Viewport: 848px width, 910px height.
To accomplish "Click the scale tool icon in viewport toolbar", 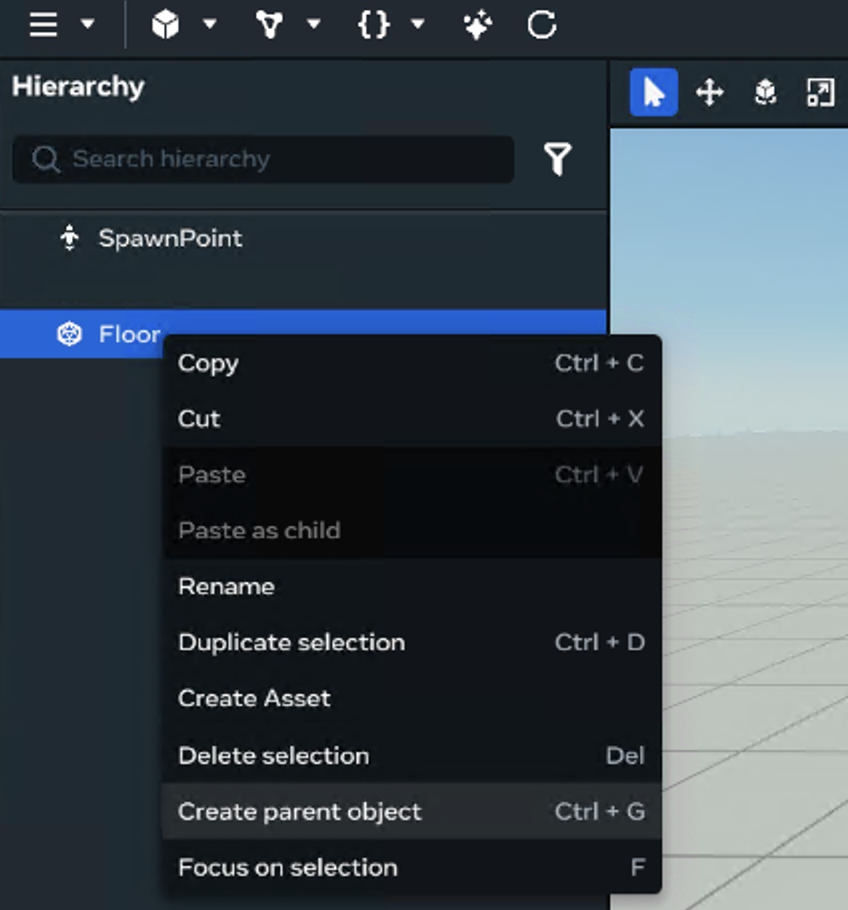I will coord(820,93).
